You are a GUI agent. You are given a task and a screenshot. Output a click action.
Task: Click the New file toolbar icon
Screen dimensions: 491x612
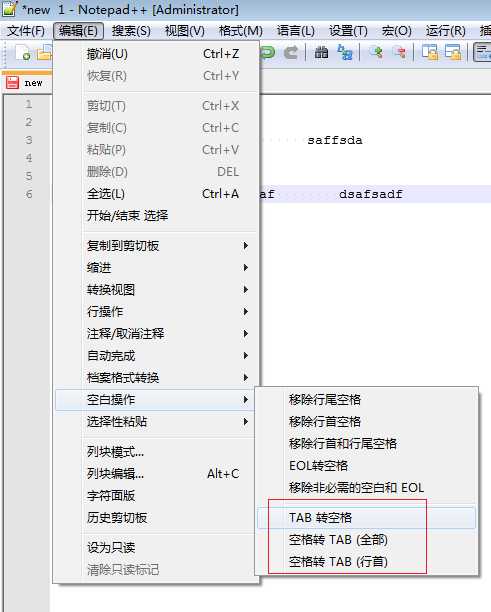23,53
